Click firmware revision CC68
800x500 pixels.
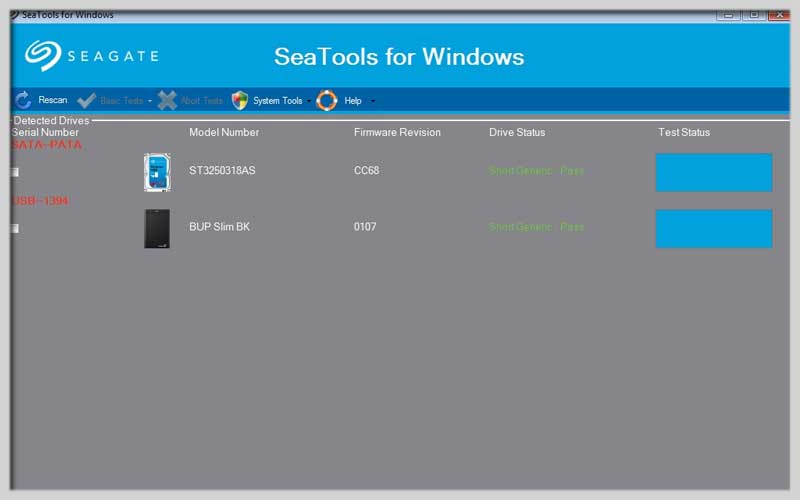click(366, 170)
